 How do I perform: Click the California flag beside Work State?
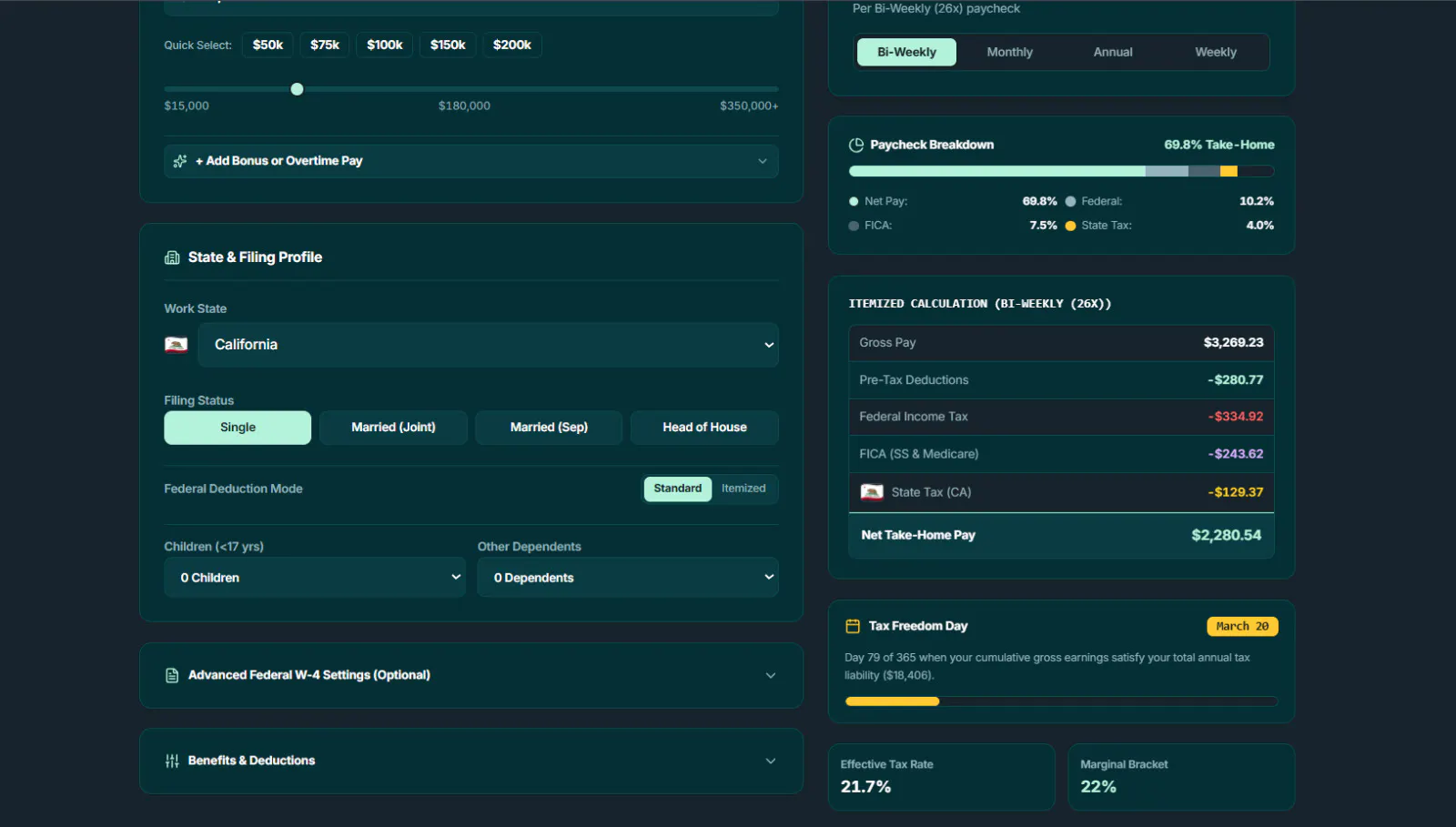coord(176,345)
